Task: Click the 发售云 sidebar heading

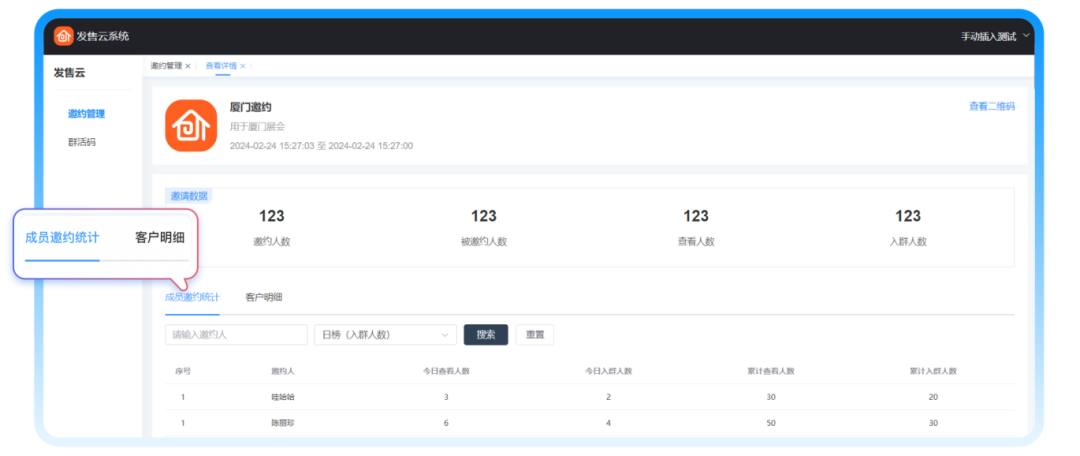Action: [x=70, y=72]
